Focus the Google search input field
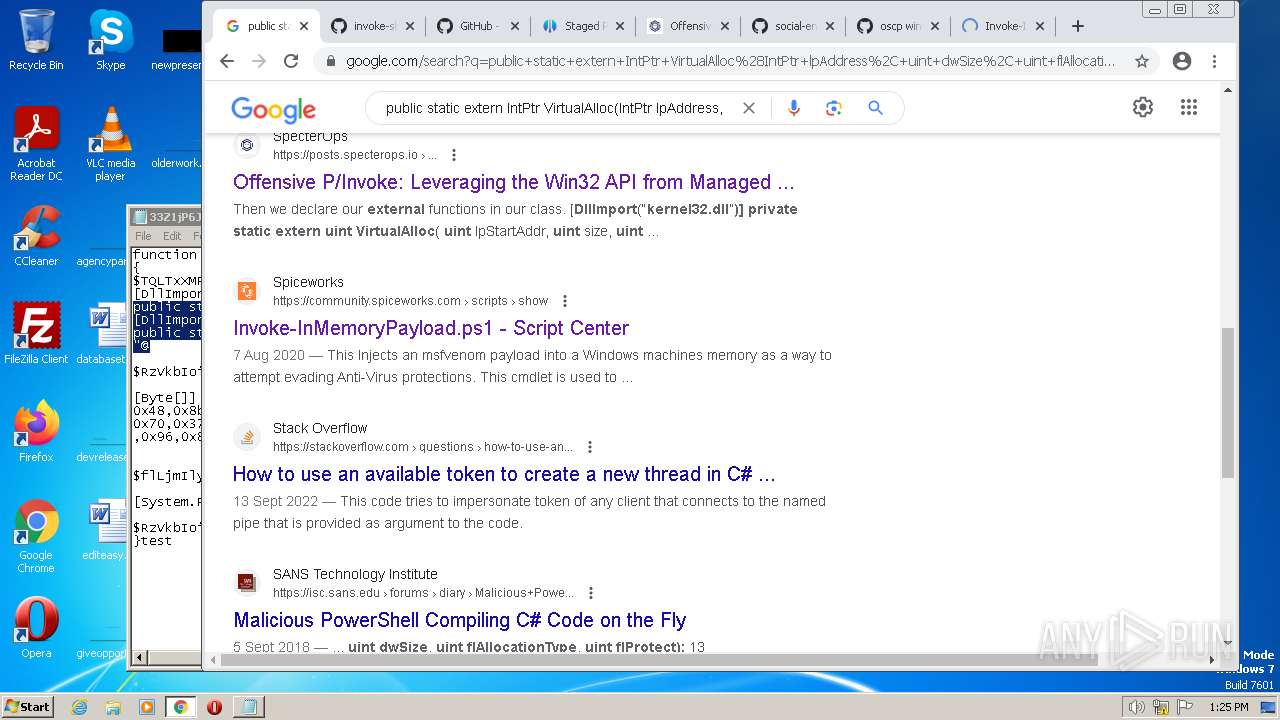This screenshot has height=720, width=1280. pos(554,108)
